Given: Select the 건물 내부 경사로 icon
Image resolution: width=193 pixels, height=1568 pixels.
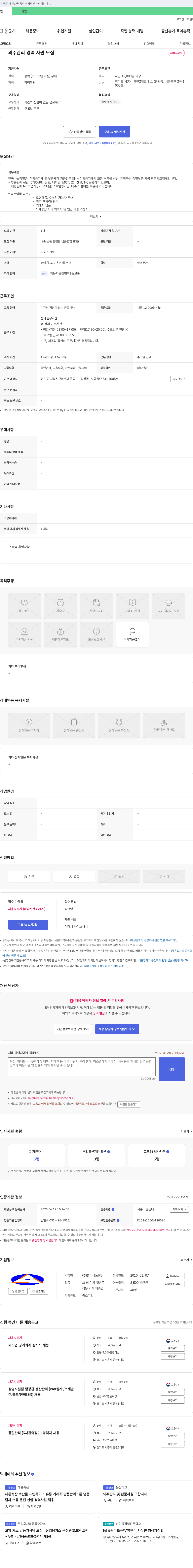Looking at the screenshot, I should [164, 726].
